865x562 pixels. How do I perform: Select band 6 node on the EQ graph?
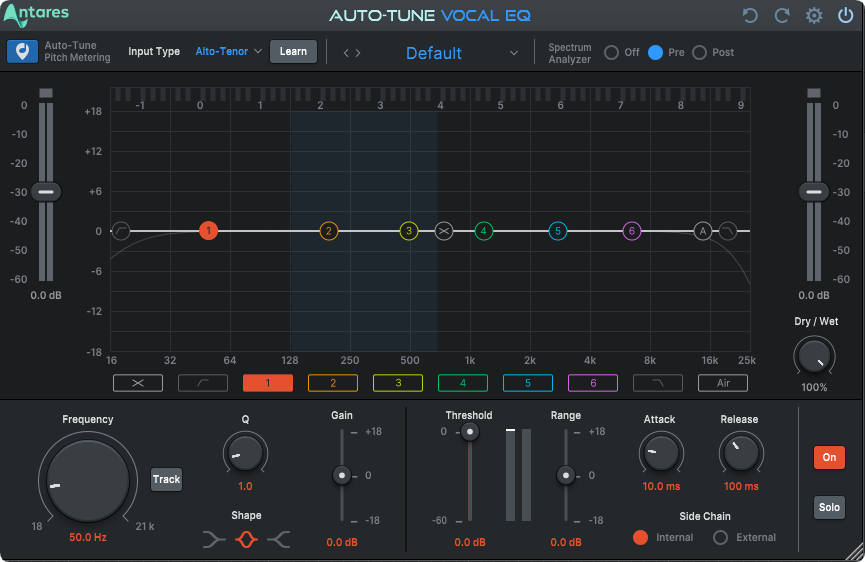coord(632,231)
